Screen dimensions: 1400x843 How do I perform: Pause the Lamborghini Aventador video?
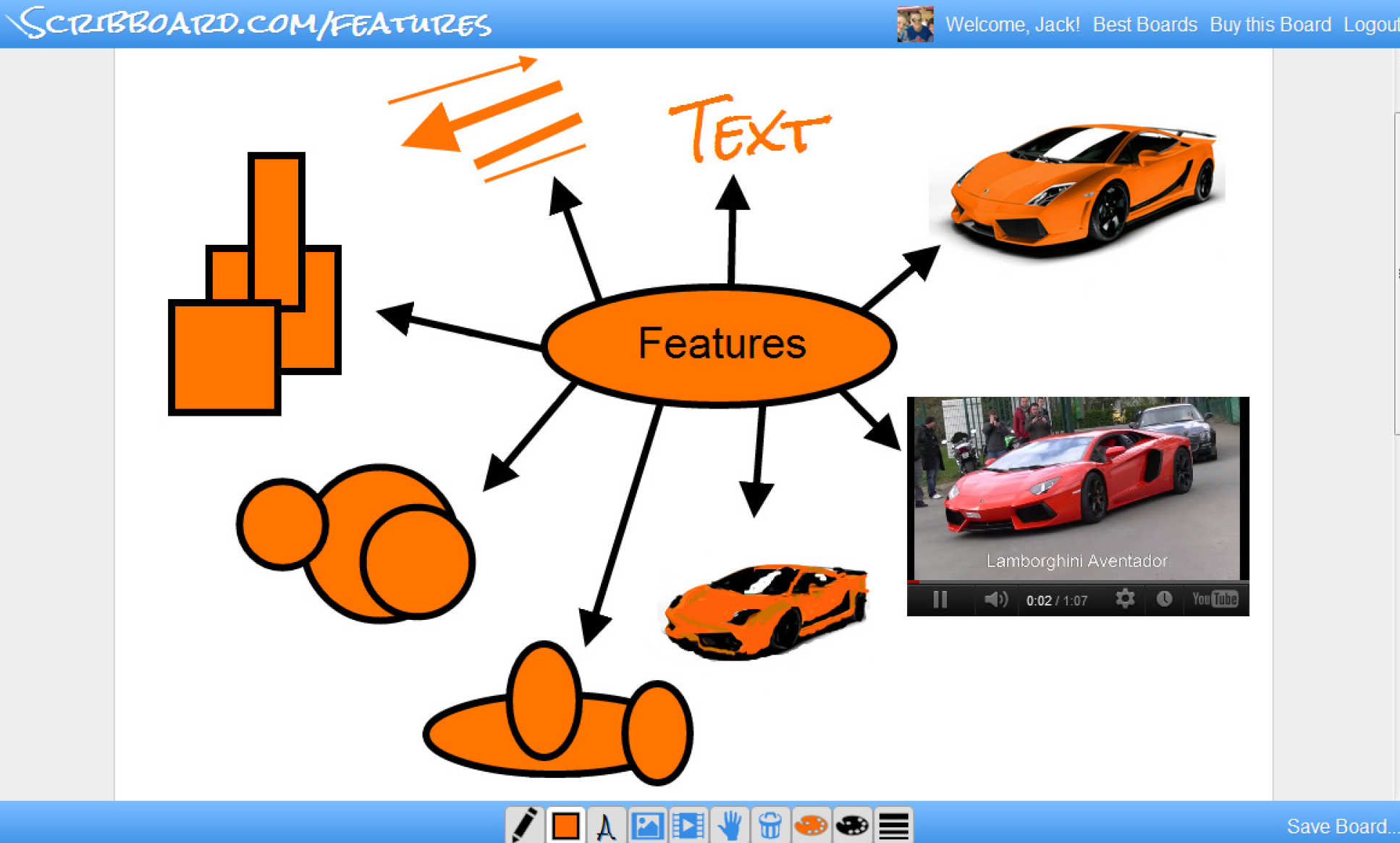[940, 600]
